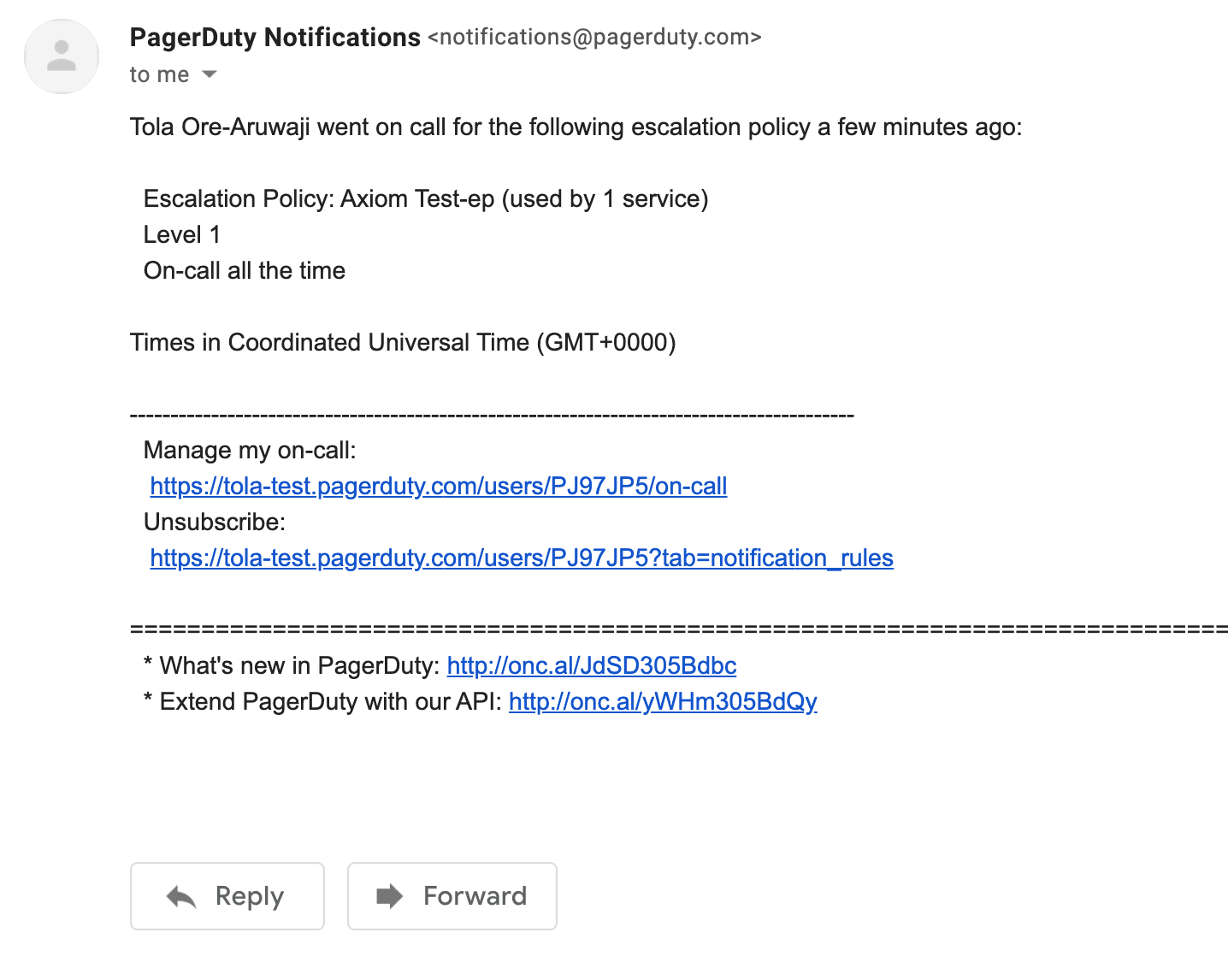Click the Reply button

point(227,896)
